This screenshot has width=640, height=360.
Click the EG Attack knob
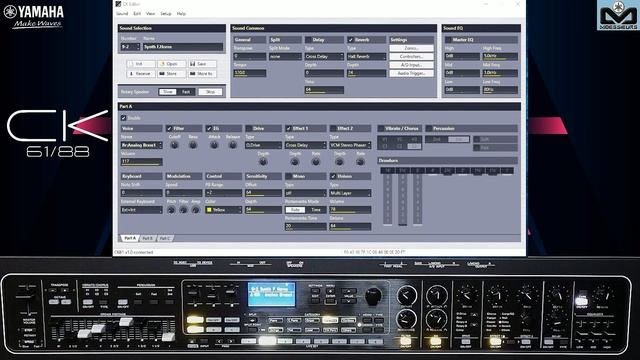214,145
